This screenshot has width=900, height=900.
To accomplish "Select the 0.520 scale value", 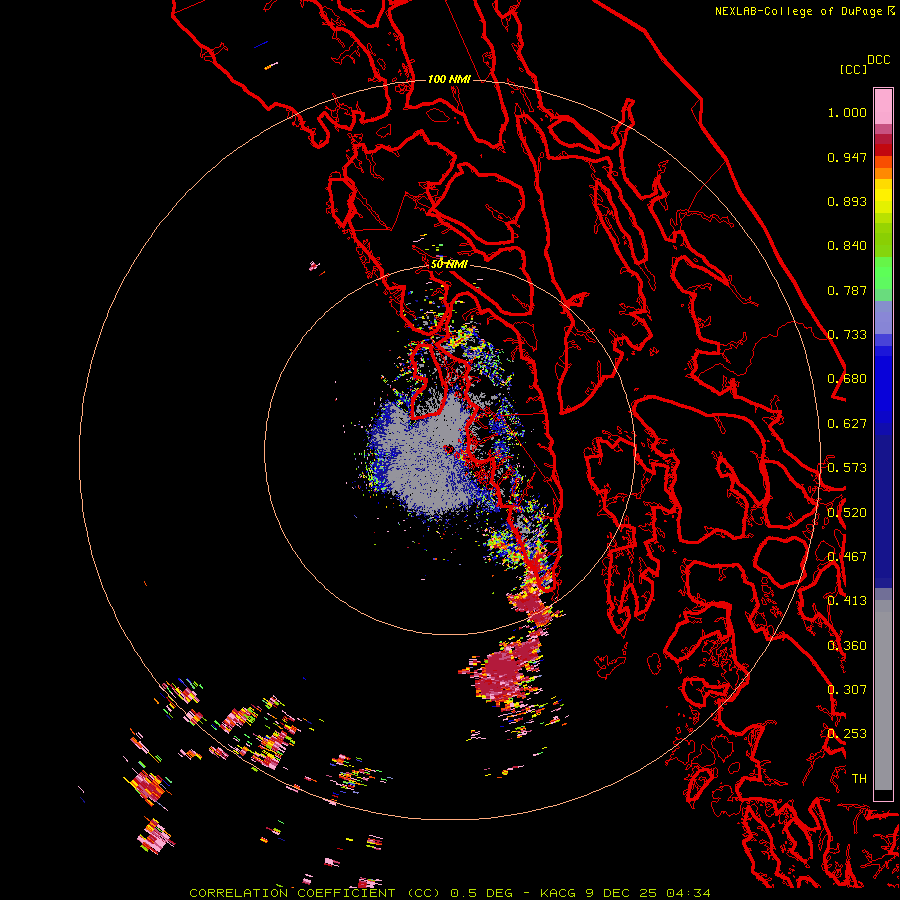I will click(x=847, y=513).
